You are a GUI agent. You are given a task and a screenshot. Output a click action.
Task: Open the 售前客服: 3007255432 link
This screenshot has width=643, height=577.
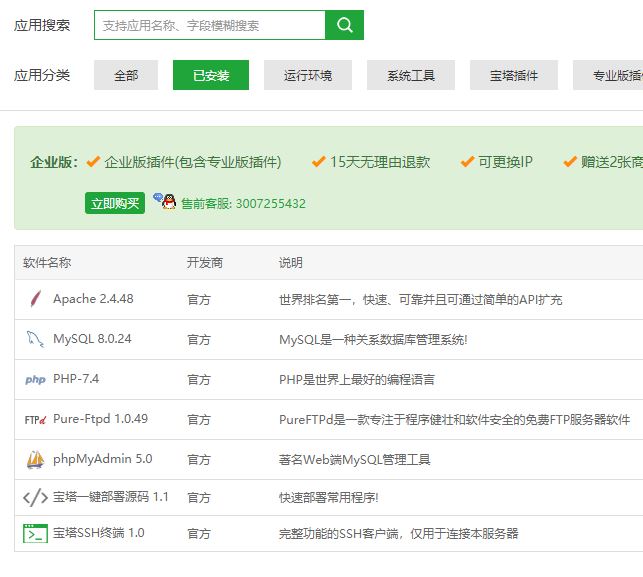(244, 204)
